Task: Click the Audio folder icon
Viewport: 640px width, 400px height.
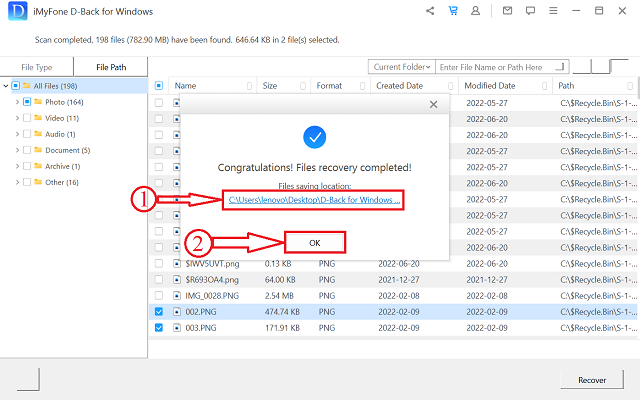Action: pos(38,134)
